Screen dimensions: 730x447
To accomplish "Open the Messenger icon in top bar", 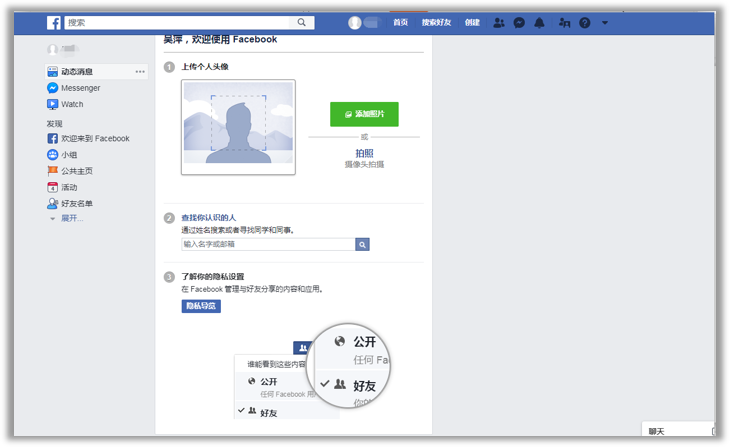I will coord(519,22).
